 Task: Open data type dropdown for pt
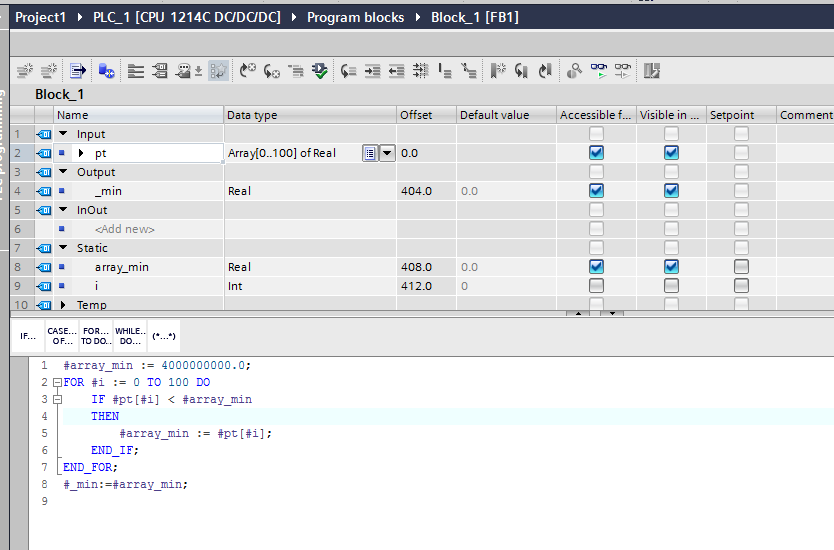tap(387, 153)
